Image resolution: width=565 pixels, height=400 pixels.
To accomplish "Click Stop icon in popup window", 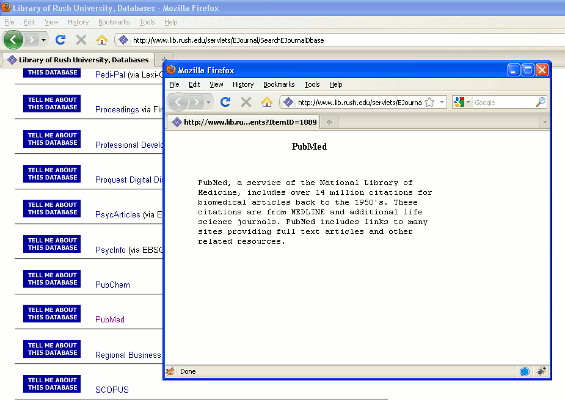I will click(x=246, y=102).
